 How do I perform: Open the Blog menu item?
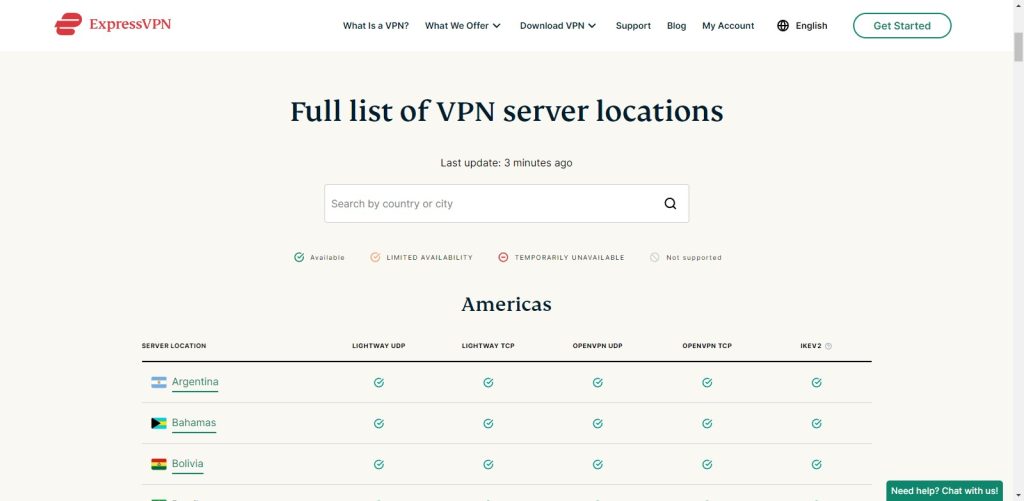(x=676, y=26)
